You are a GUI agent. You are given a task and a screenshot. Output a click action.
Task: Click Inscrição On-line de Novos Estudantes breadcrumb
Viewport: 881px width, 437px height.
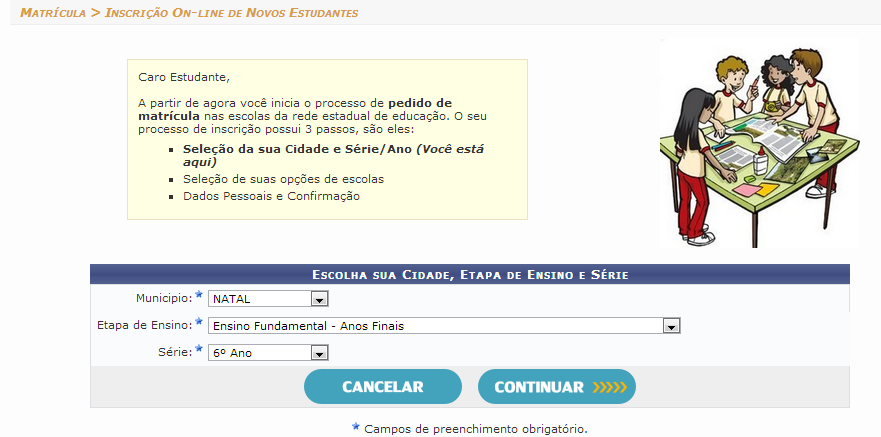(232, 13)
